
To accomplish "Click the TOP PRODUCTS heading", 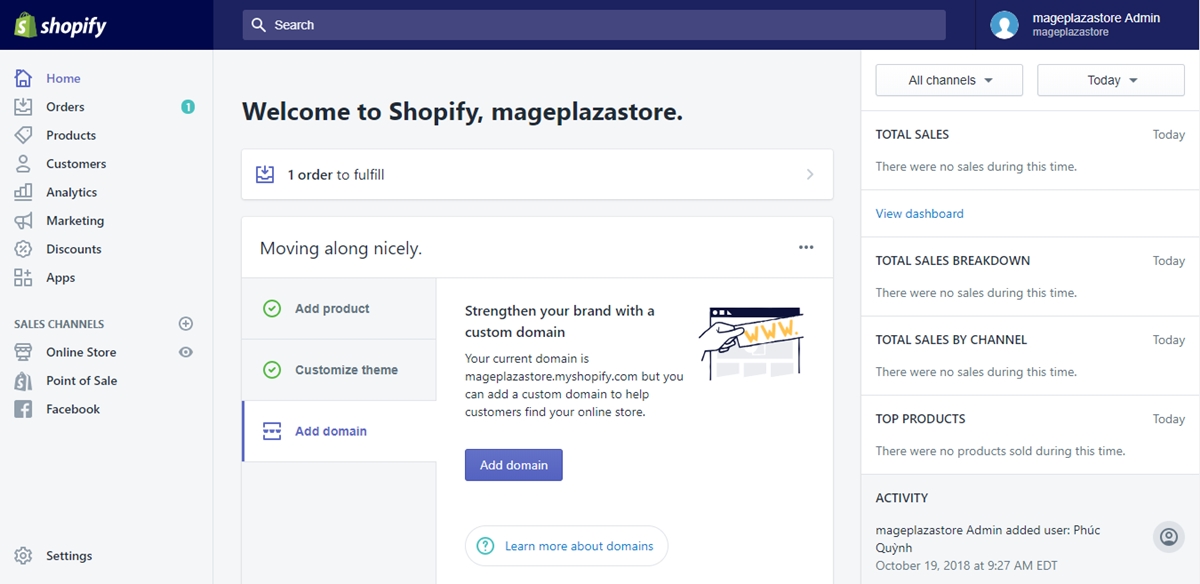I will [920, 419].
